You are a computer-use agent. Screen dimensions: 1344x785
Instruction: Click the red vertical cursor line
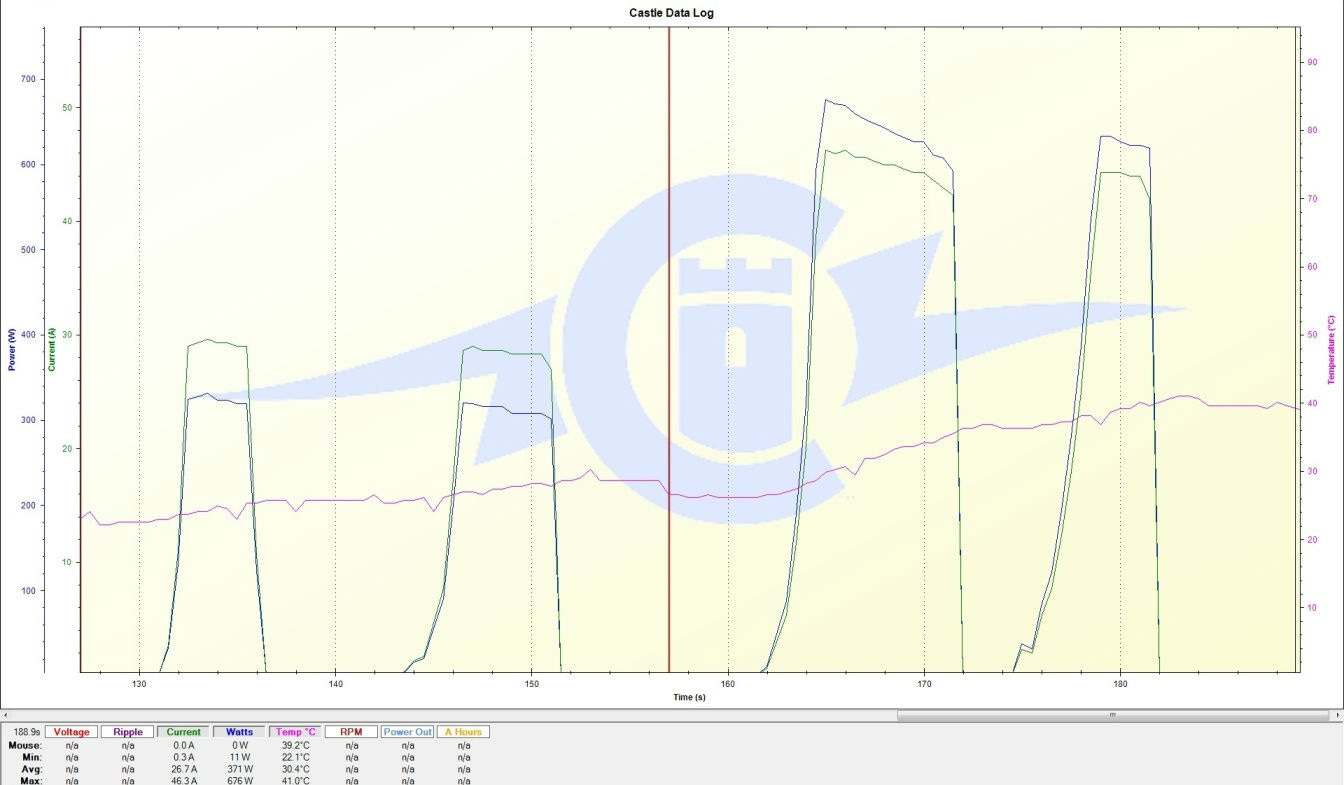669,300
